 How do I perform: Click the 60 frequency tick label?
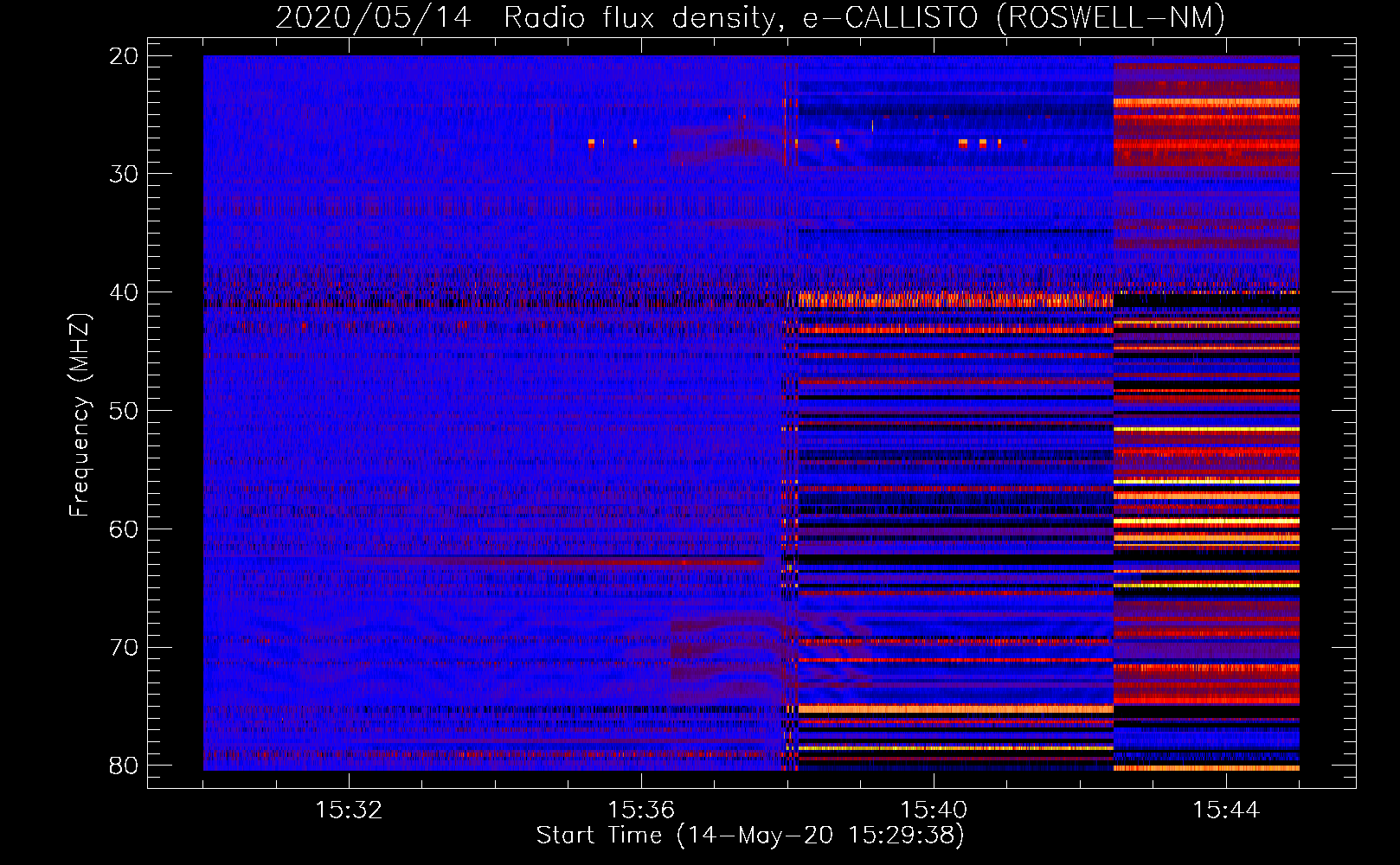point(125,529)
